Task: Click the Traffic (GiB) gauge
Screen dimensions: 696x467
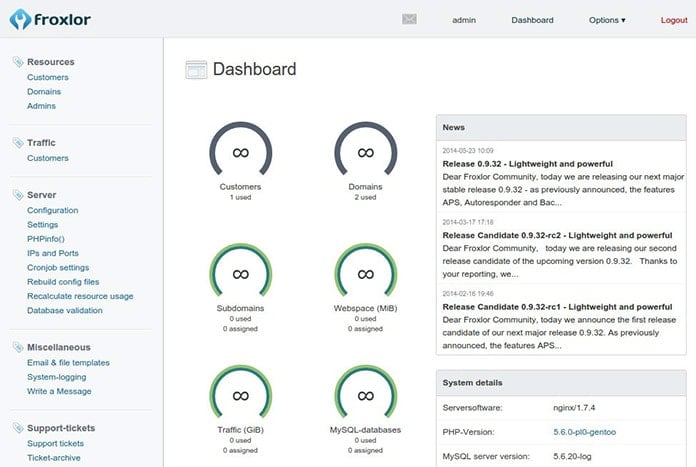Action: click(241, 392)
